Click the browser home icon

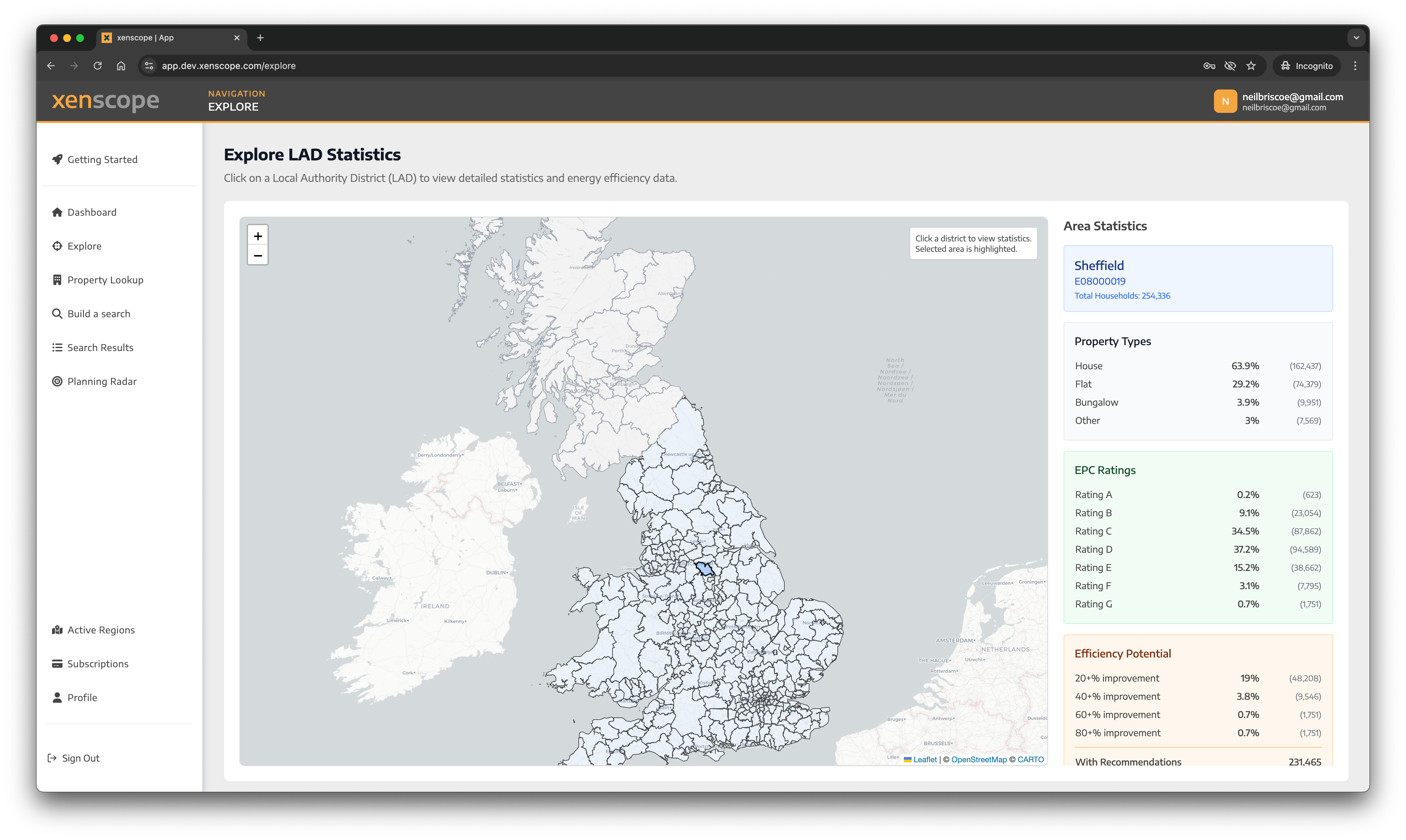click(x=121, y=66)
